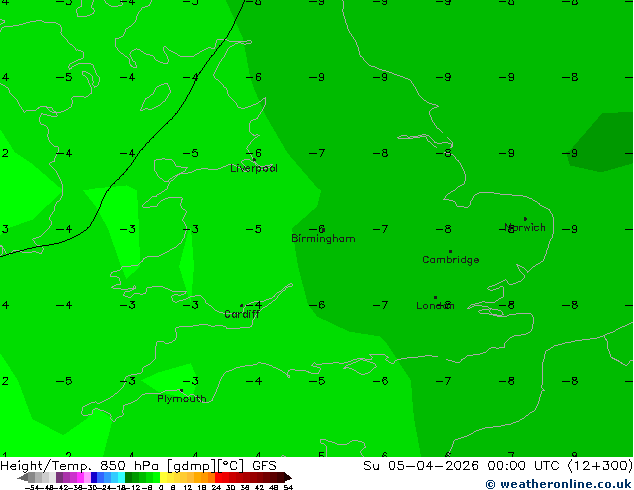Click the dark blue legend swatch at -30
Viewport: 634px width, 490px height.
[x=94, y=477]
